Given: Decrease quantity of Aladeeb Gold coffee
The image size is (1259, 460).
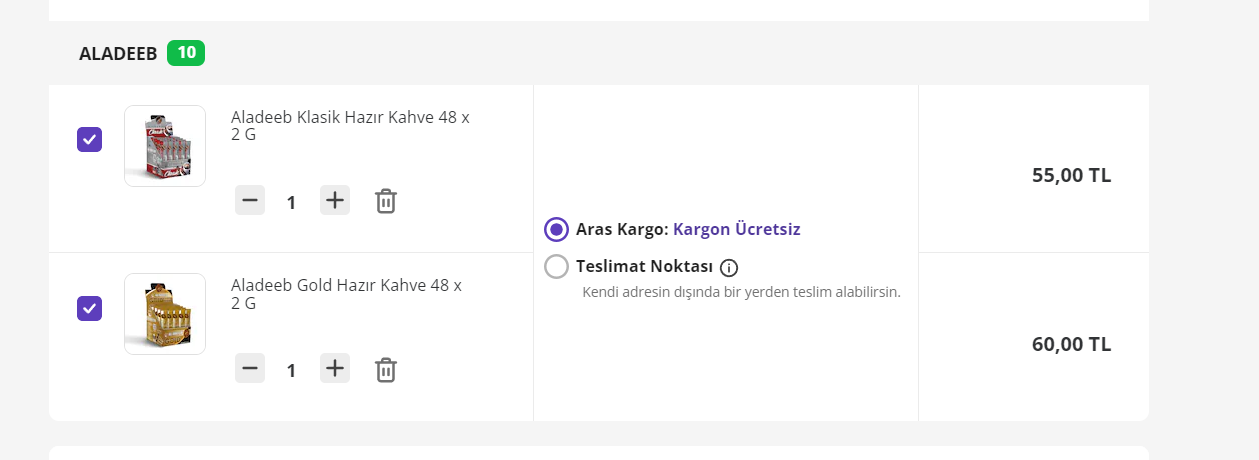Looking at the screenshot, I should 250,369.
